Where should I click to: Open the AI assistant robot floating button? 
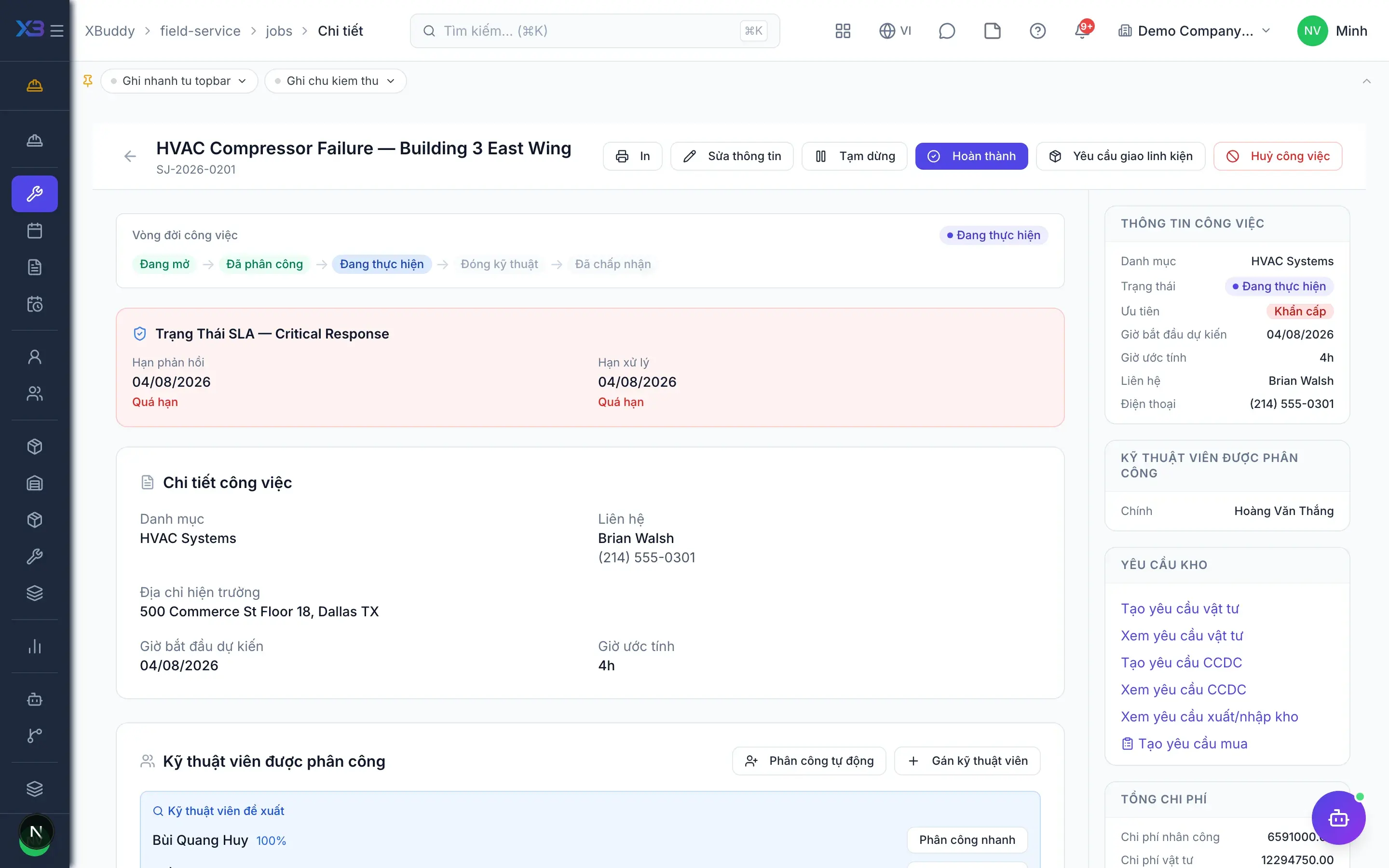pos(1338,817)
